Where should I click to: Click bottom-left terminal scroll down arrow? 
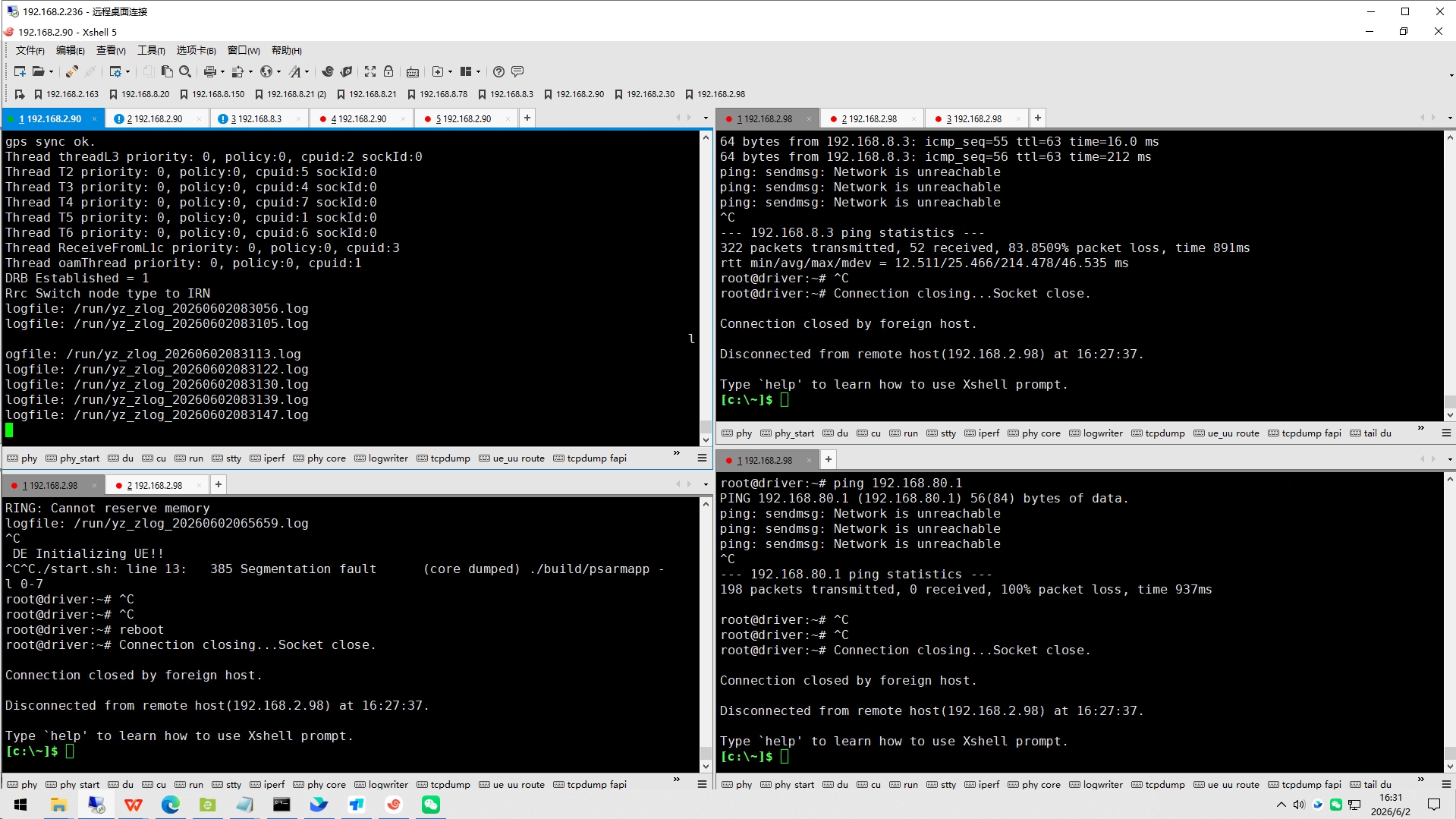706,767
